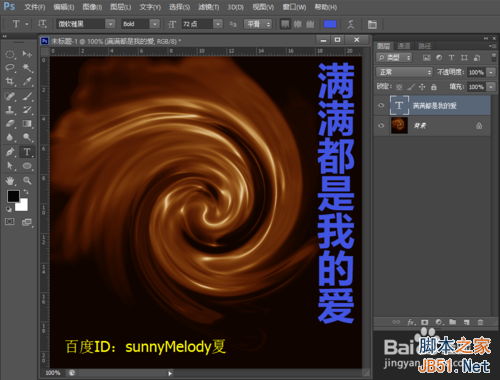This screenshot has width=500, height=380.
Task: Select the History Brush tool
Action: pos(27,110)
